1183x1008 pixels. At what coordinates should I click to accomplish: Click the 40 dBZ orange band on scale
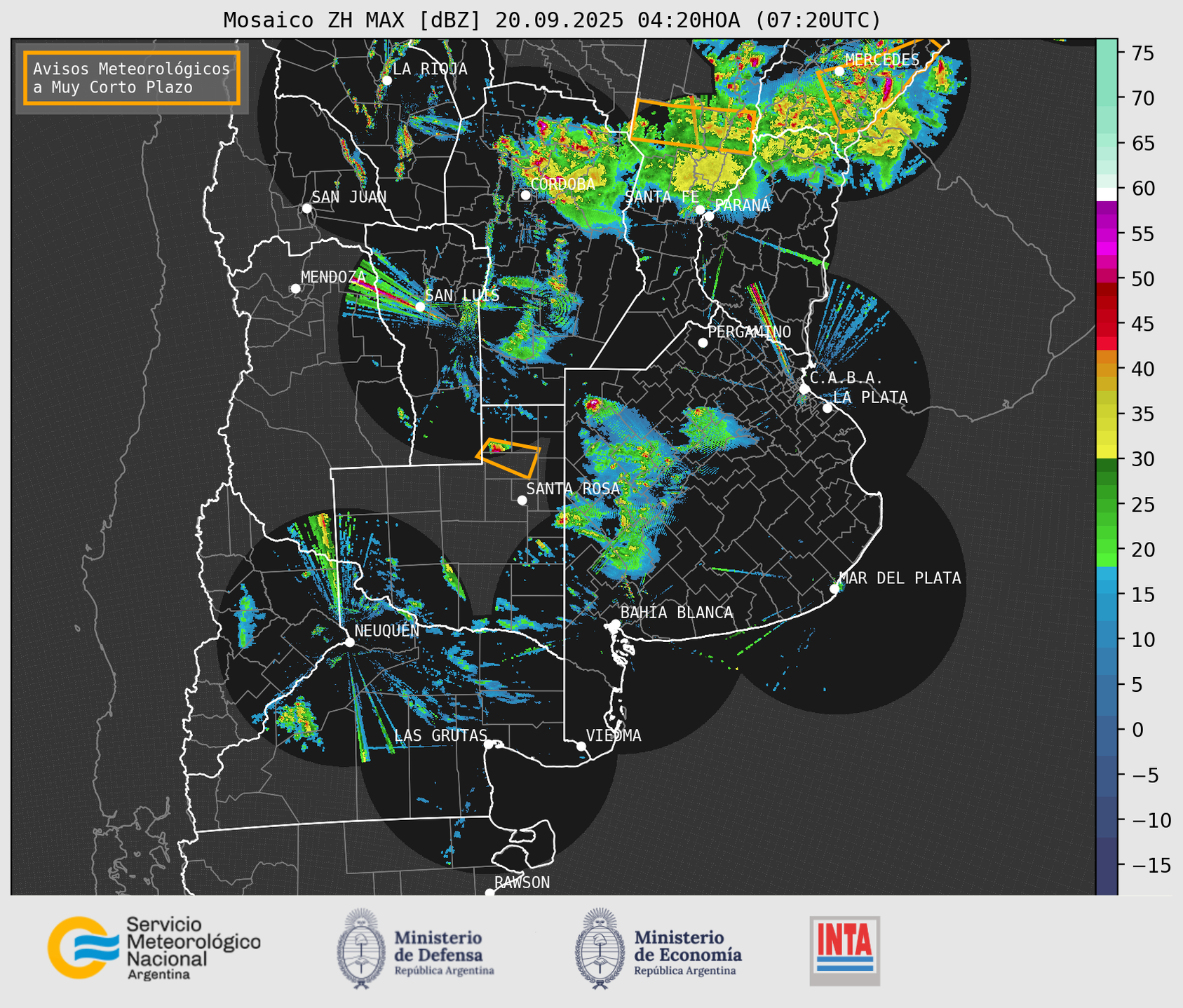click(1106, 369)
